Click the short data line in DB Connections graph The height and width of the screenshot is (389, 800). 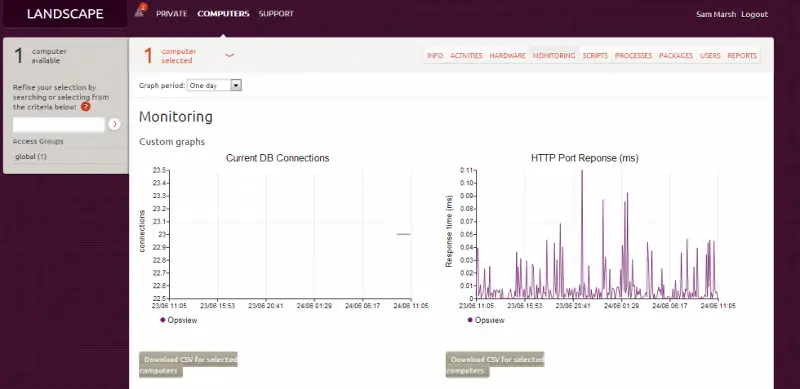pos(404,234)
